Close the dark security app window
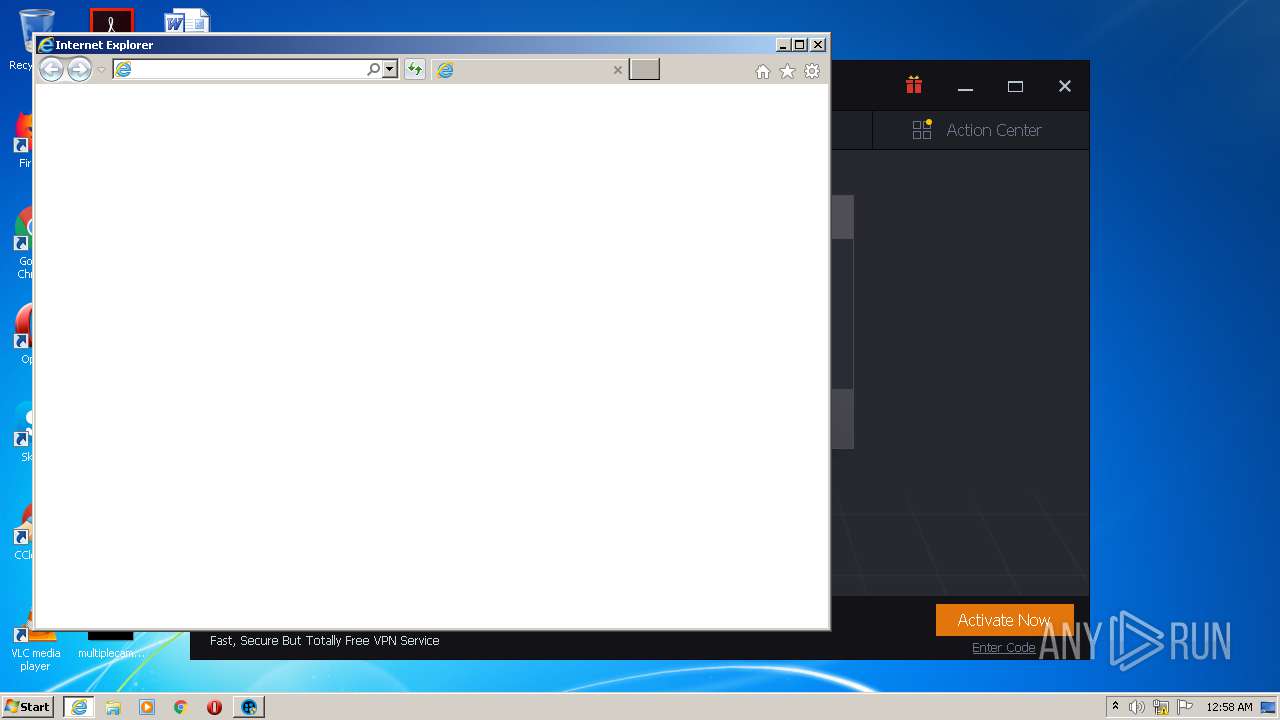Viewport: 1280px width, 720px height. click(x=1065, y=87)
